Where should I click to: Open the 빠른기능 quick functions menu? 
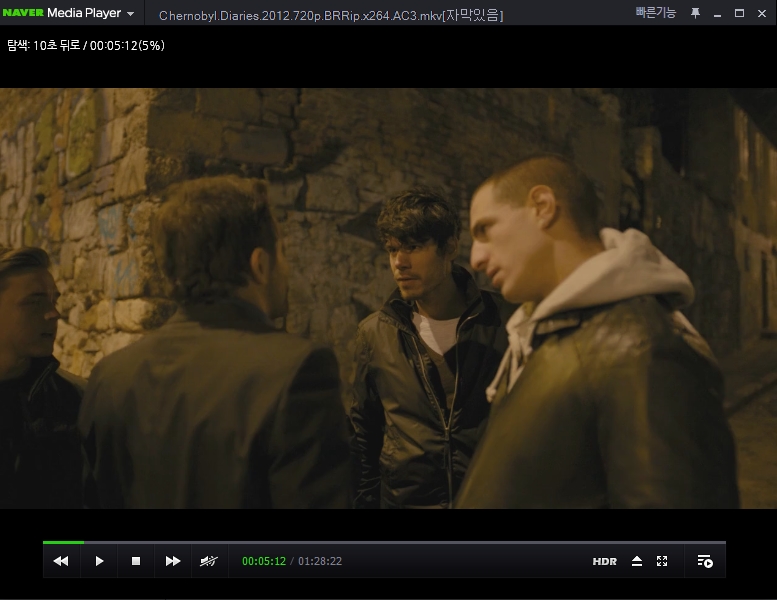coord(655,13)
